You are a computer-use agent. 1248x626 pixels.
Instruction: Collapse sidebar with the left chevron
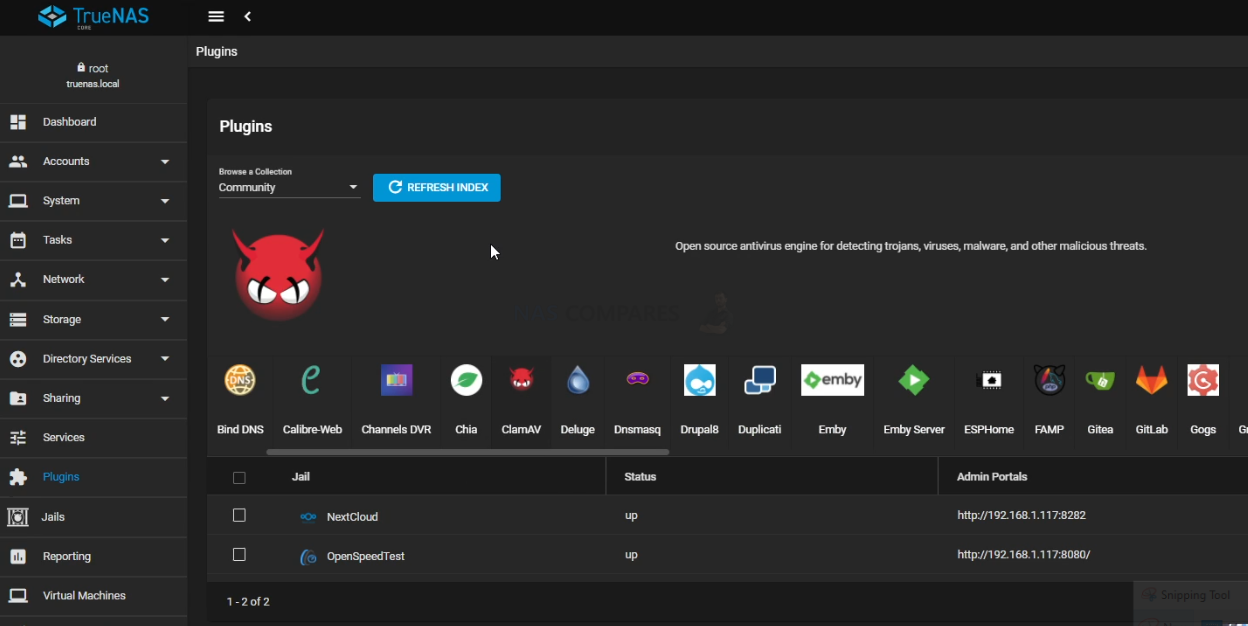(247, 16)
